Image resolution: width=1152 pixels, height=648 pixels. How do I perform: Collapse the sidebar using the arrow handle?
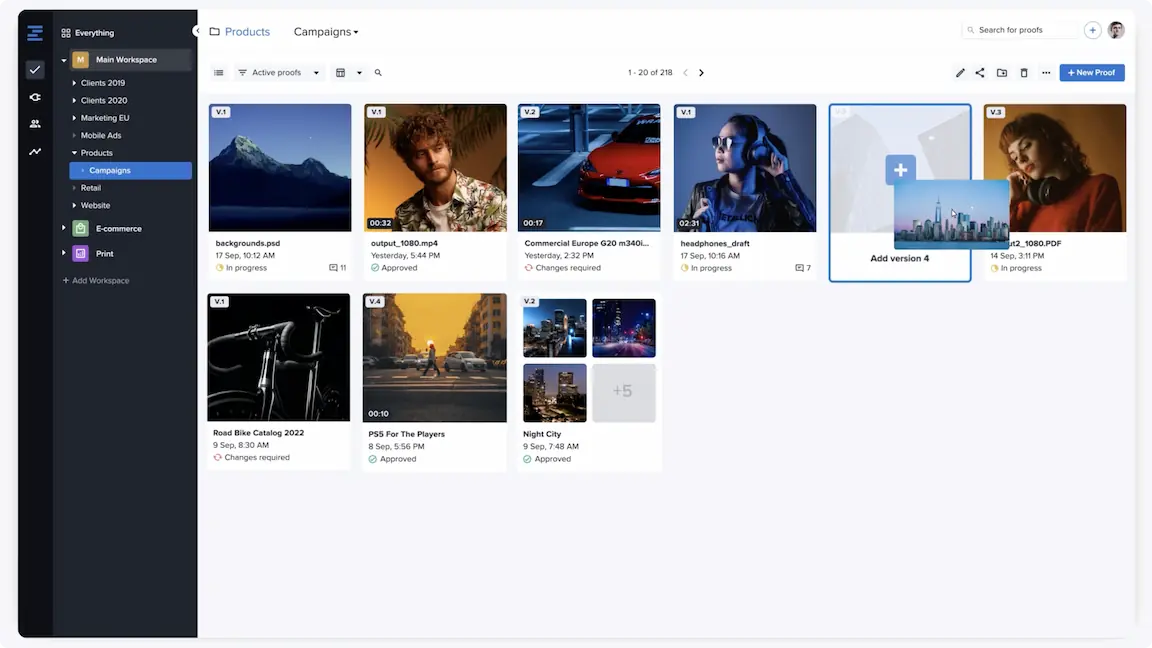point(197,32)
